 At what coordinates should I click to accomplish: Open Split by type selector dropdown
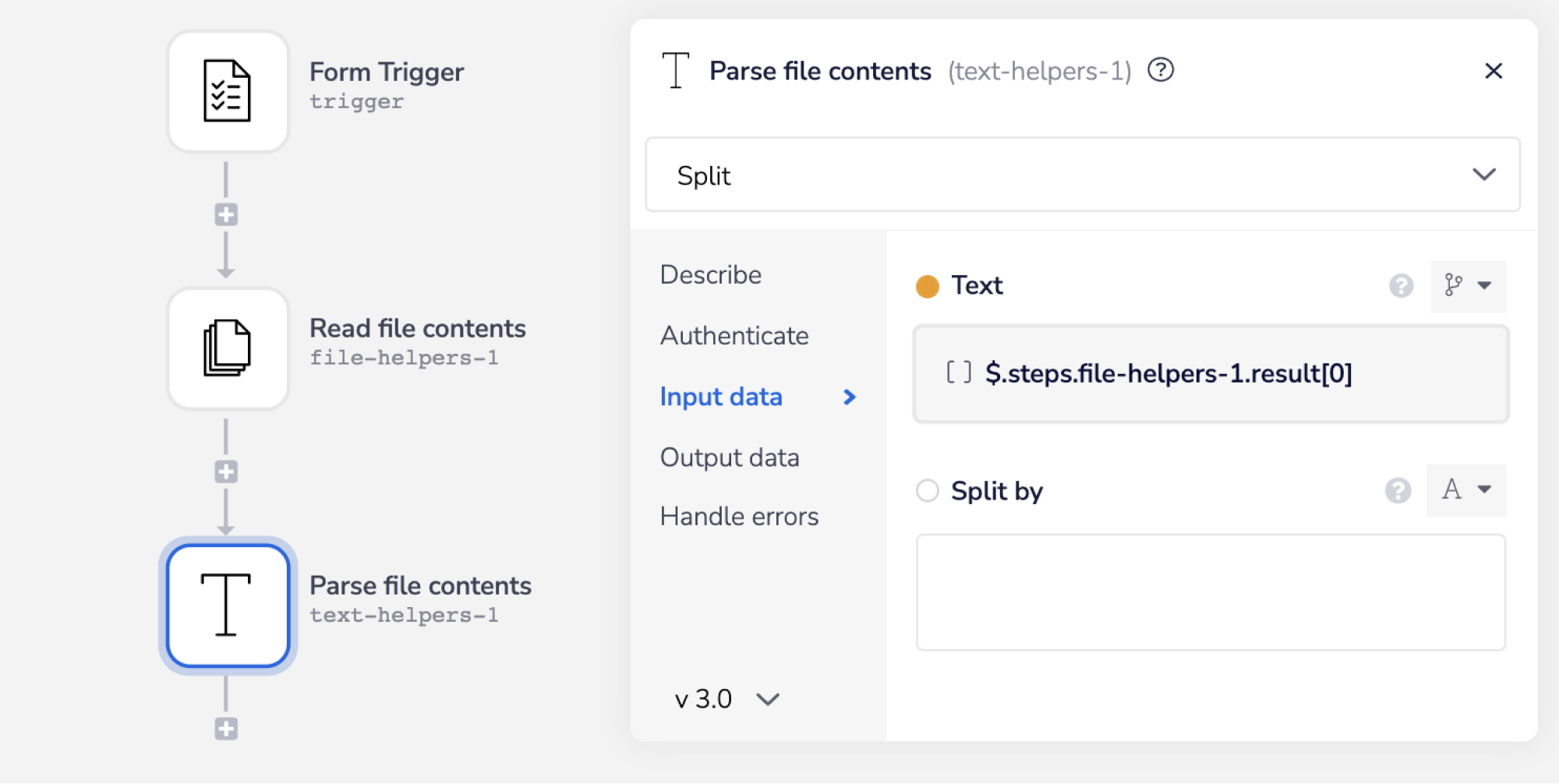pos(1465,490)
